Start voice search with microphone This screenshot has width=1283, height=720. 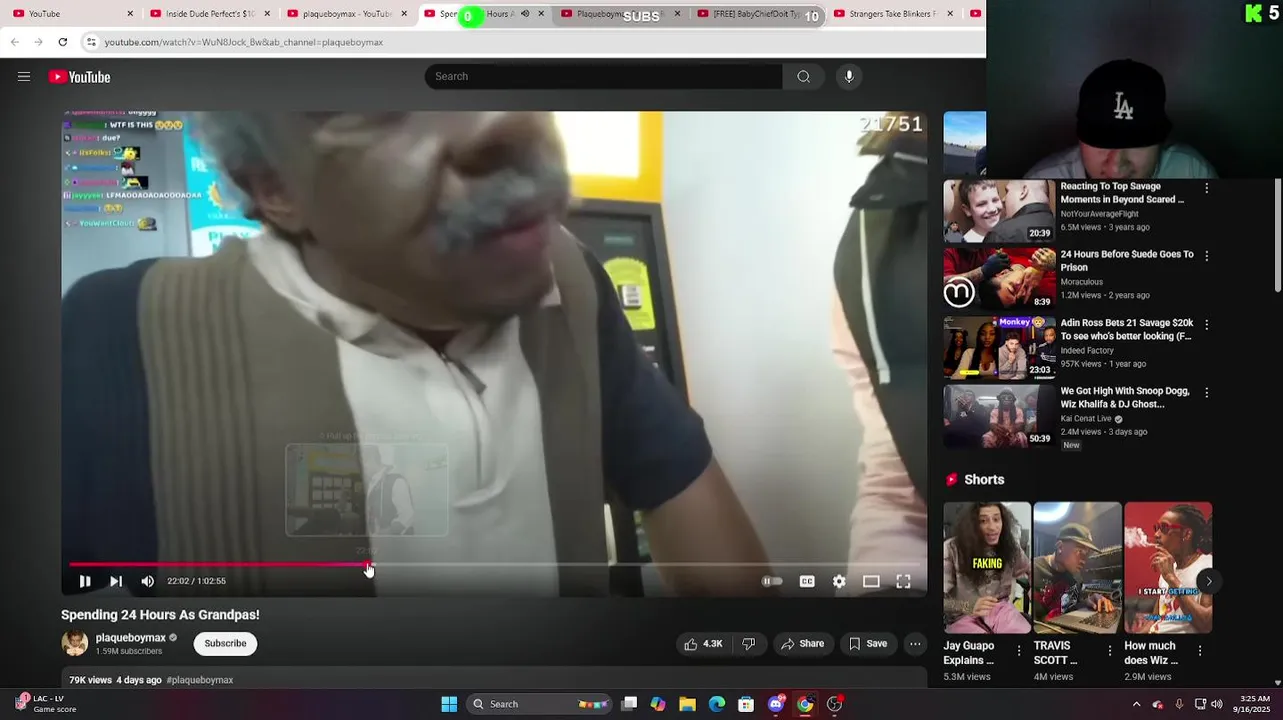[x=849, y=76]
